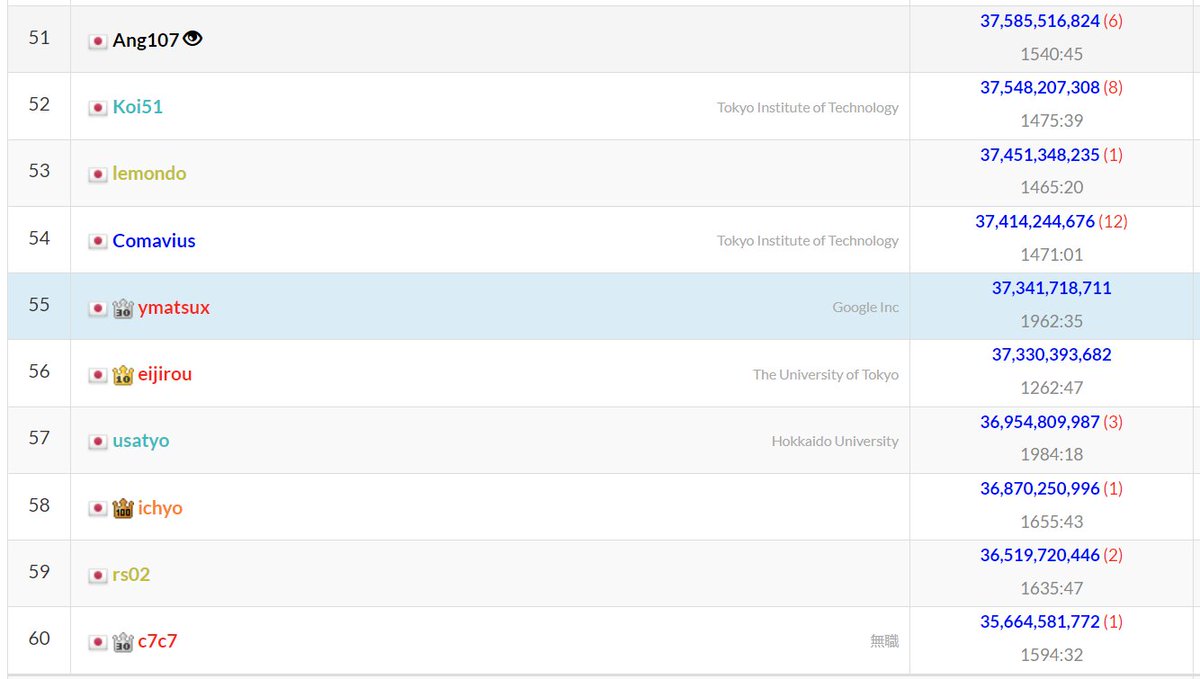Click the crown 100 badge beside ichyo

[123, 508]
